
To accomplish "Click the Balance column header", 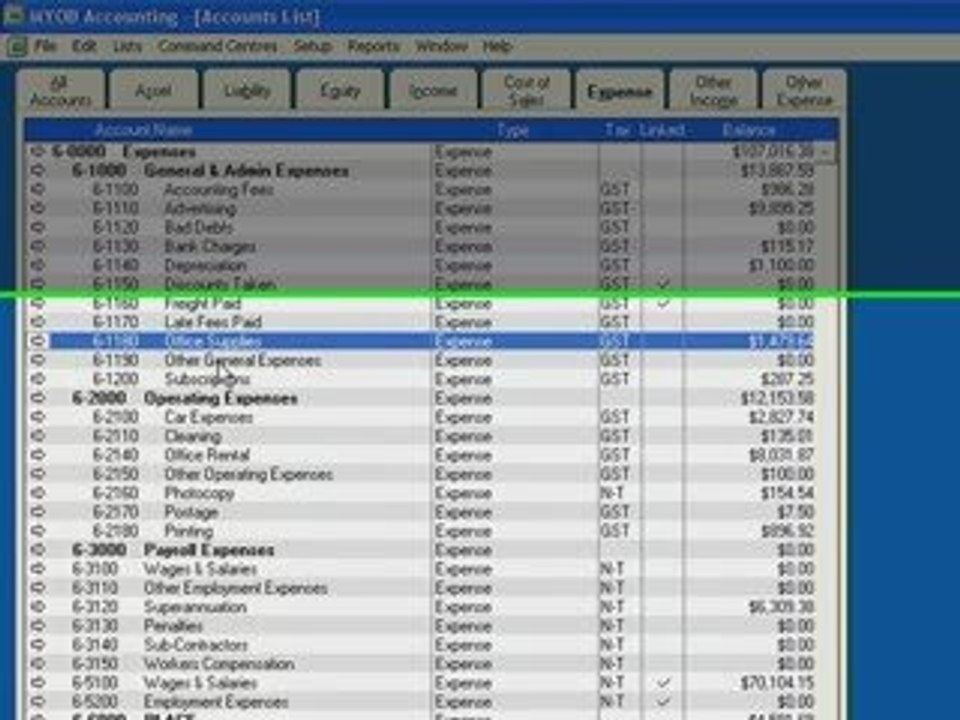I will point(748,130).
